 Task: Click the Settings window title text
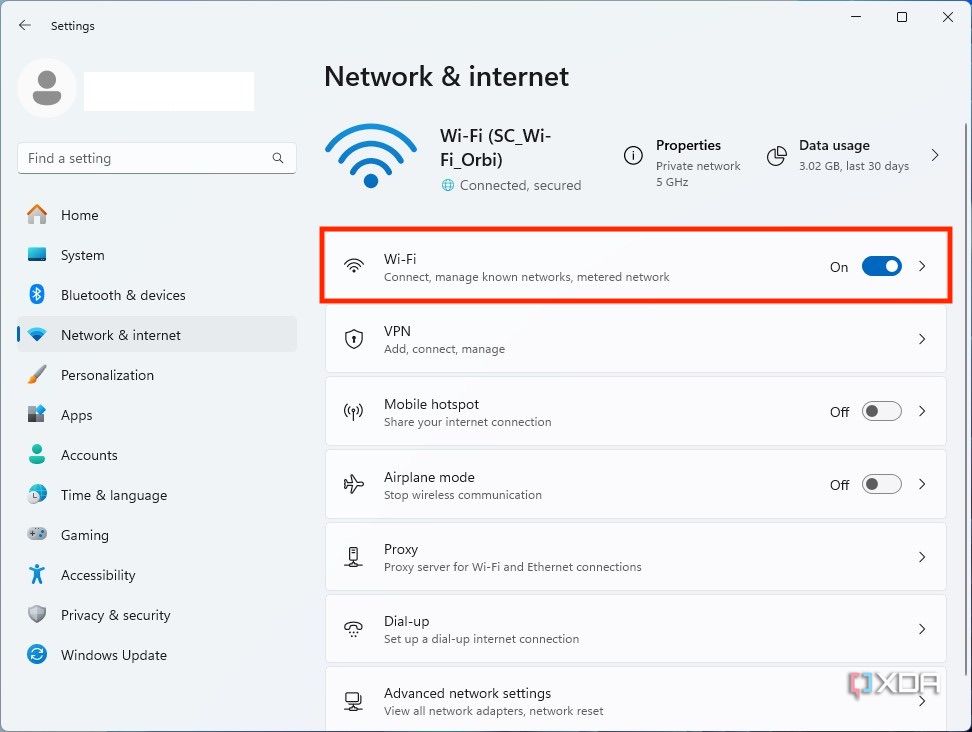73,25
